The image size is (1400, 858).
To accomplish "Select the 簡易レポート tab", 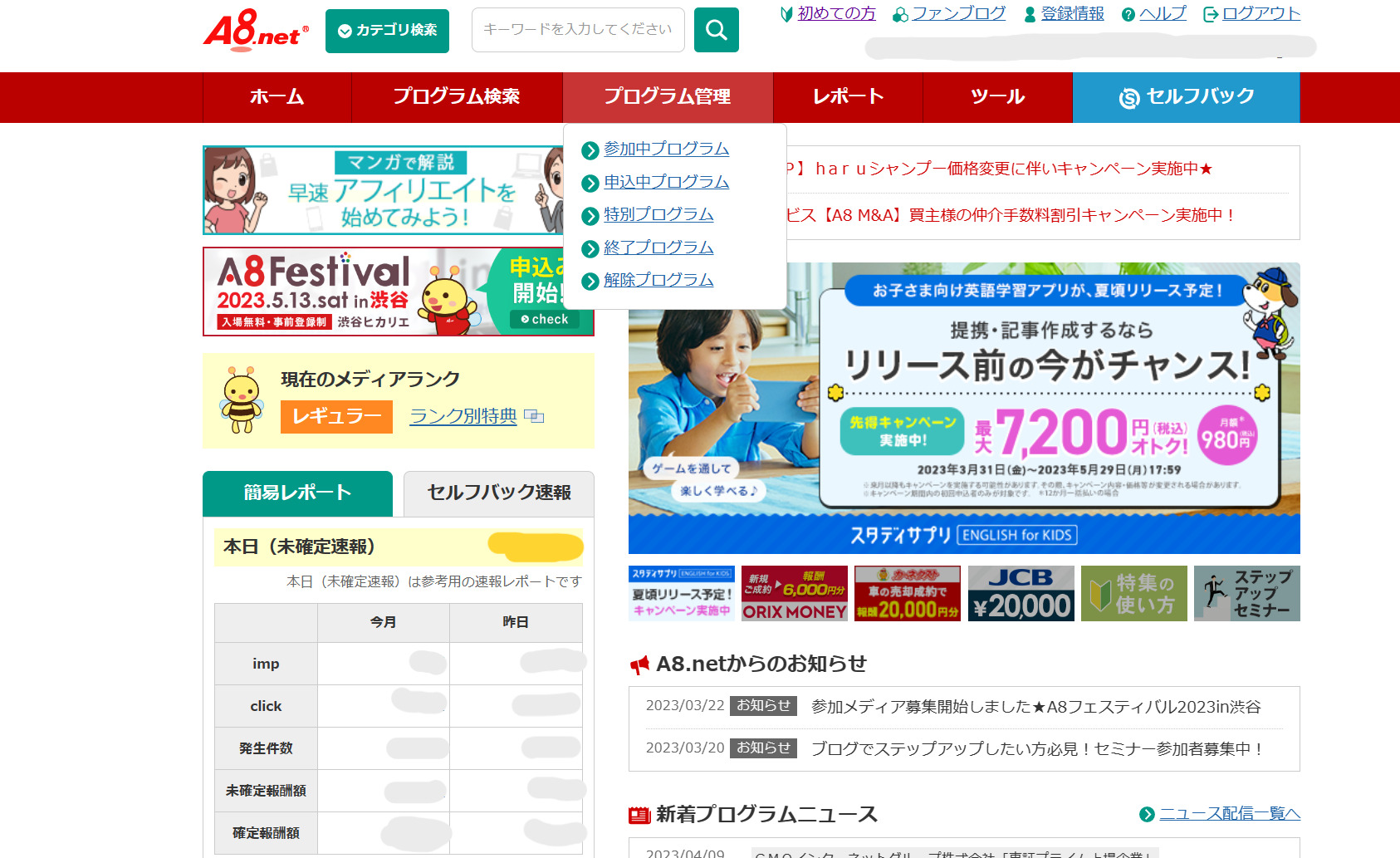I will [x=296, y=491].
